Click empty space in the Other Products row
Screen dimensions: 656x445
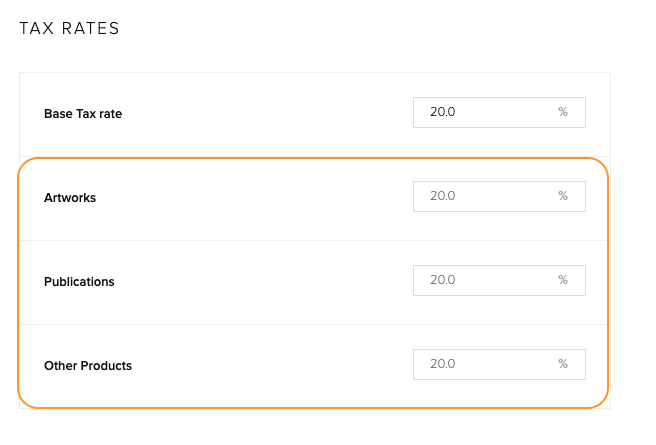click(x=270, y=366)
